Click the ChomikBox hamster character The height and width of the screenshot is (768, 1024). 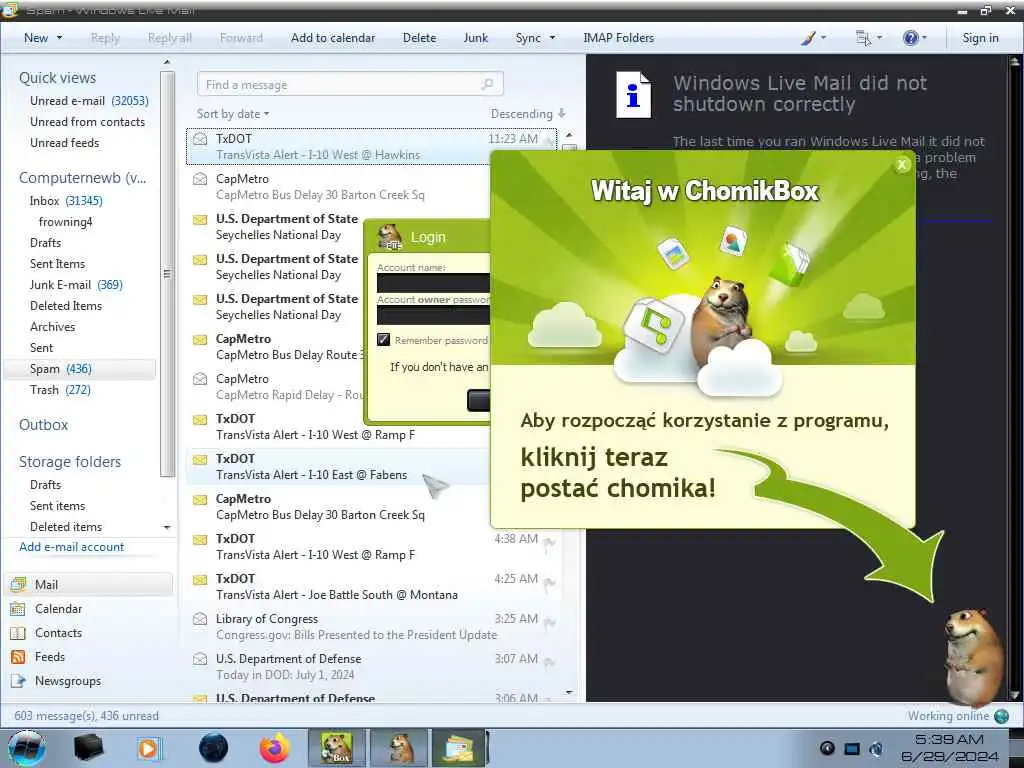[974, 656]
